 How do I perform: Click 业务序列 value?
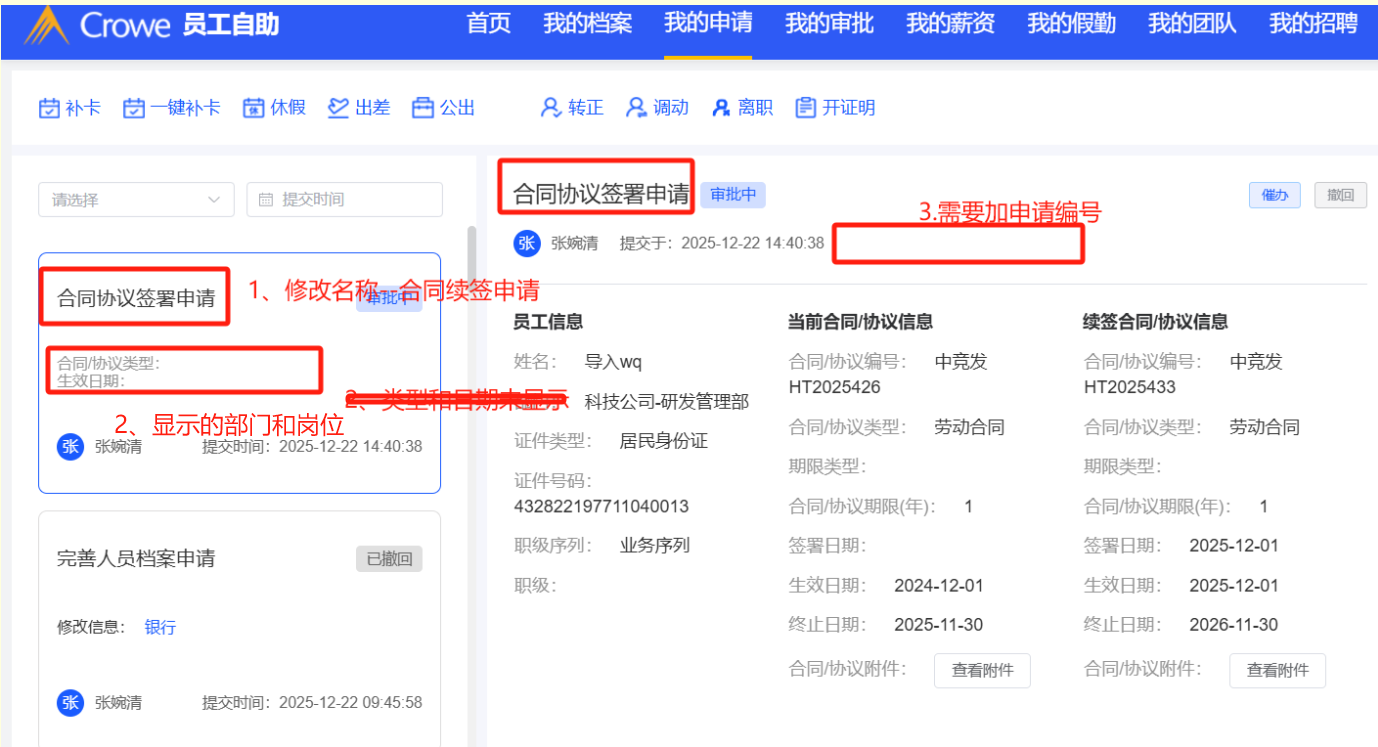point(655,546)
